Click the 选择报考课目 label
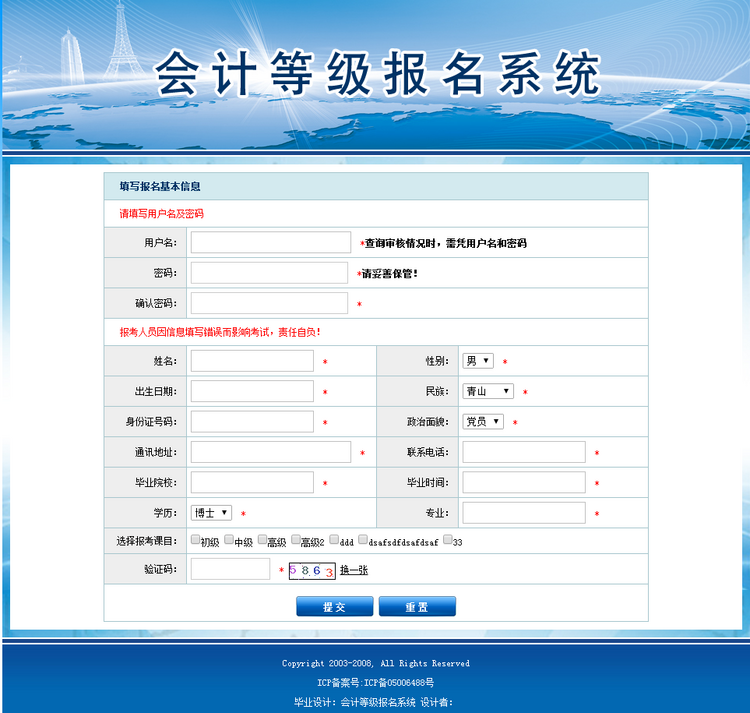 point(146,541)
